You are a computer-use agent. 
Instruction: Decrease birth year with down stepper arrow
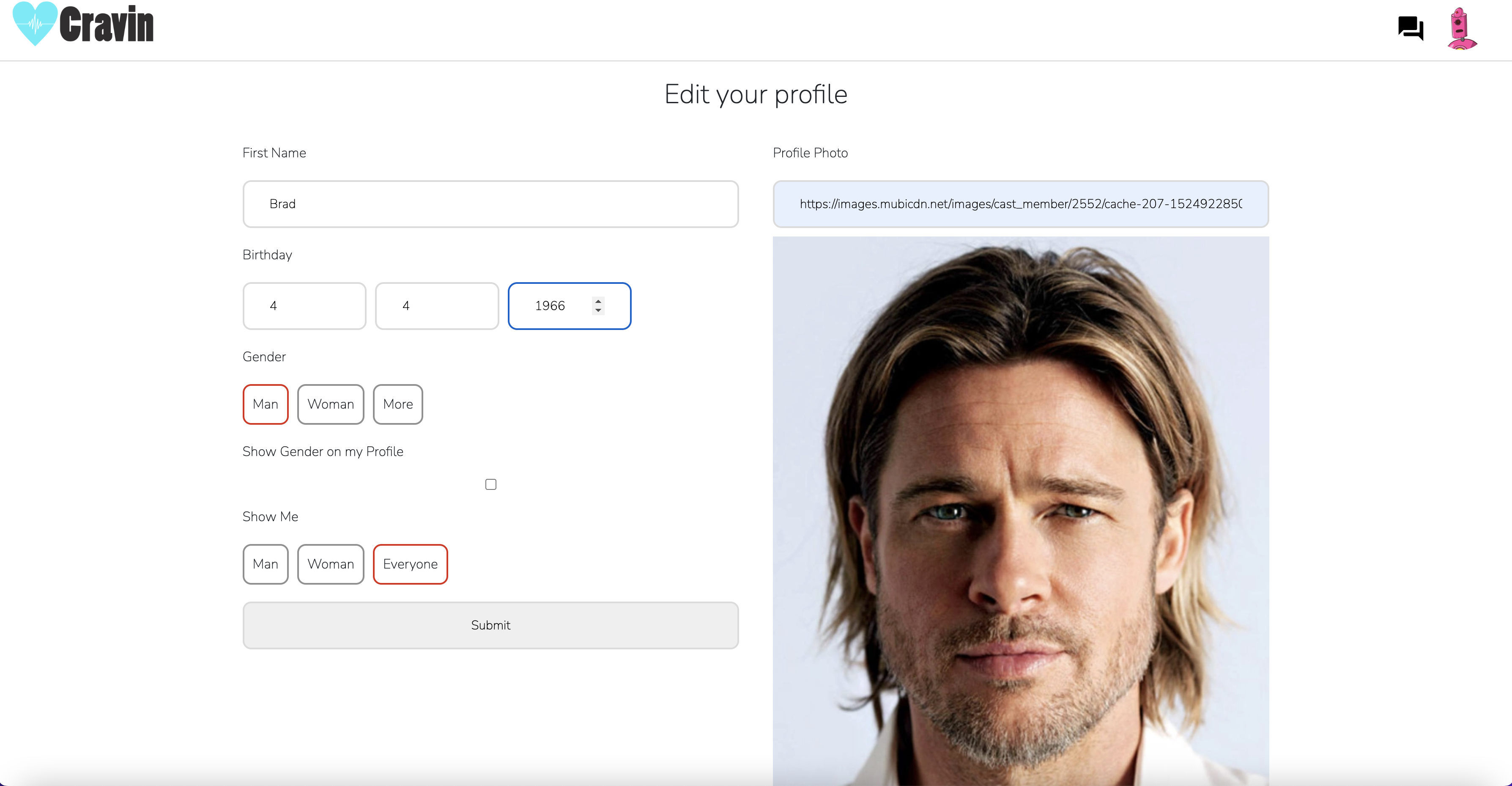tap(598, 310)
